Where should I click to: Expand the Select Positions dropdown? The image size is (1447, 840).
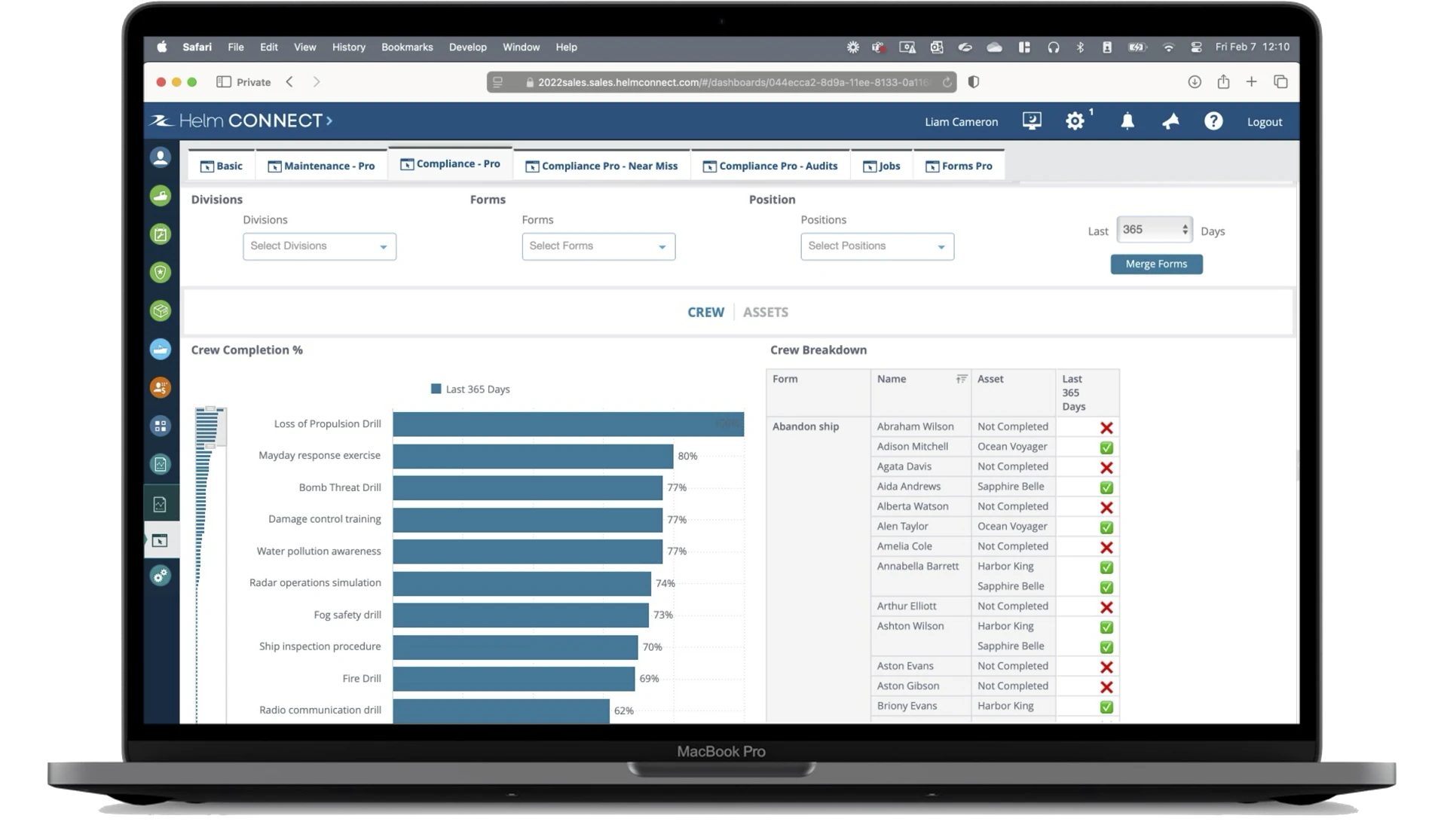coord(877,246)
